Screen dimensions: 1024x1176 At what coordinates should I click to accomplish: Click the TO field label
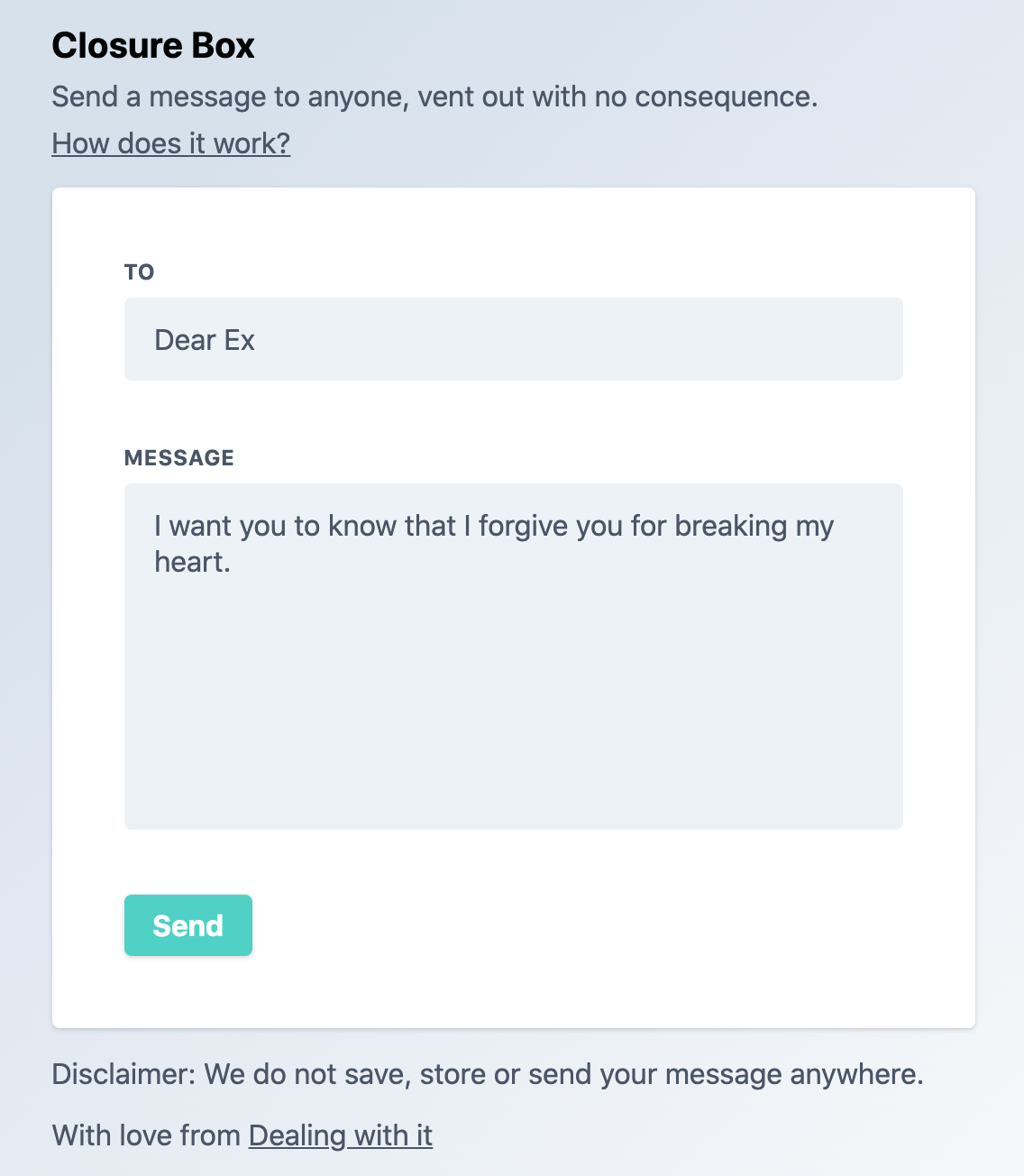coord(139,271)
